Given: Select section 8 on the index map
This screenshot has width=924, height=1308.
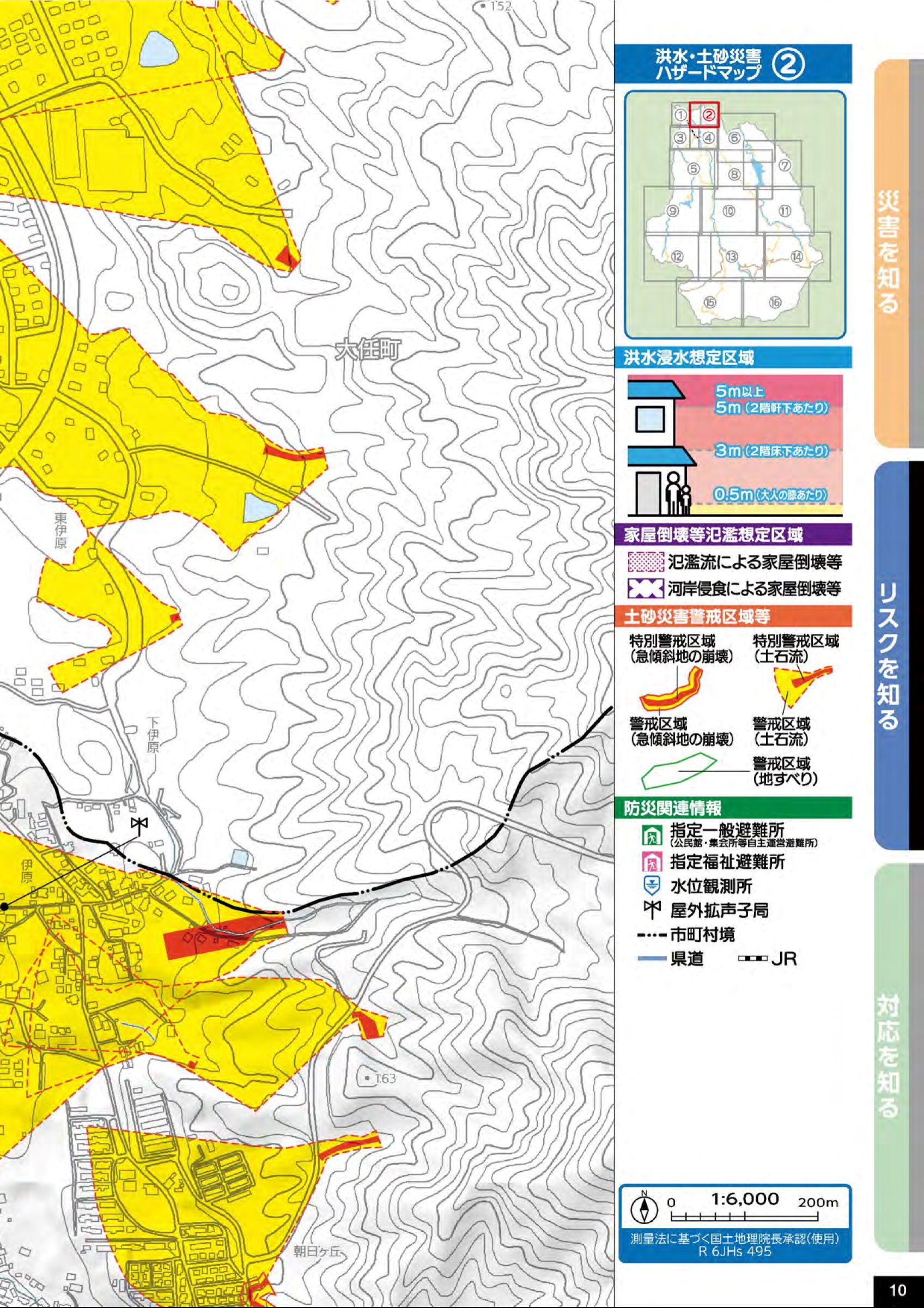Looking at the screenshot, I should 734,174.
